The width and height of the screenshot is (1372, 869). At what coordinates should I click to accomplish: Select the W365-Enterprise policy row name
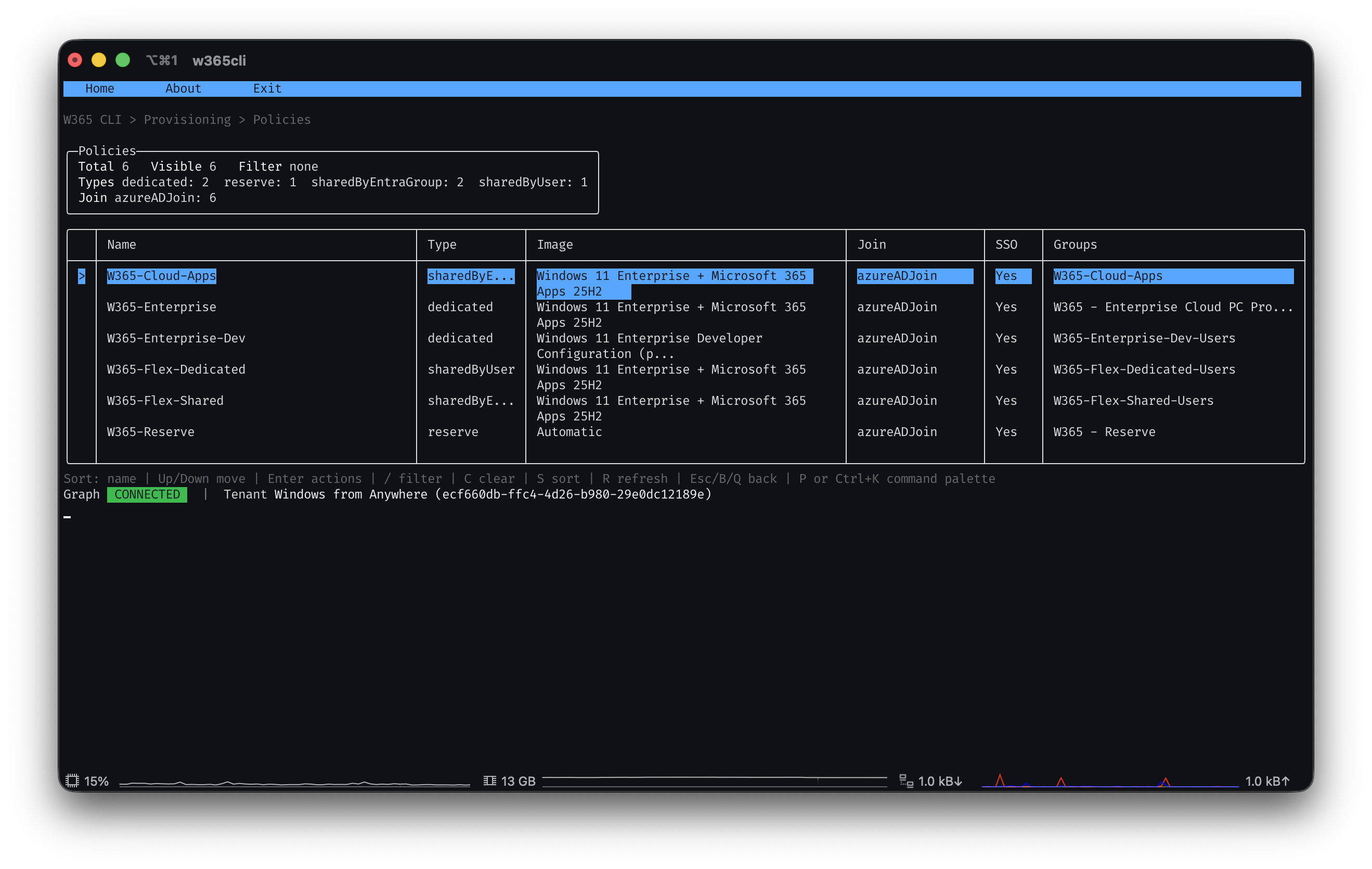(x=162, y=307)
